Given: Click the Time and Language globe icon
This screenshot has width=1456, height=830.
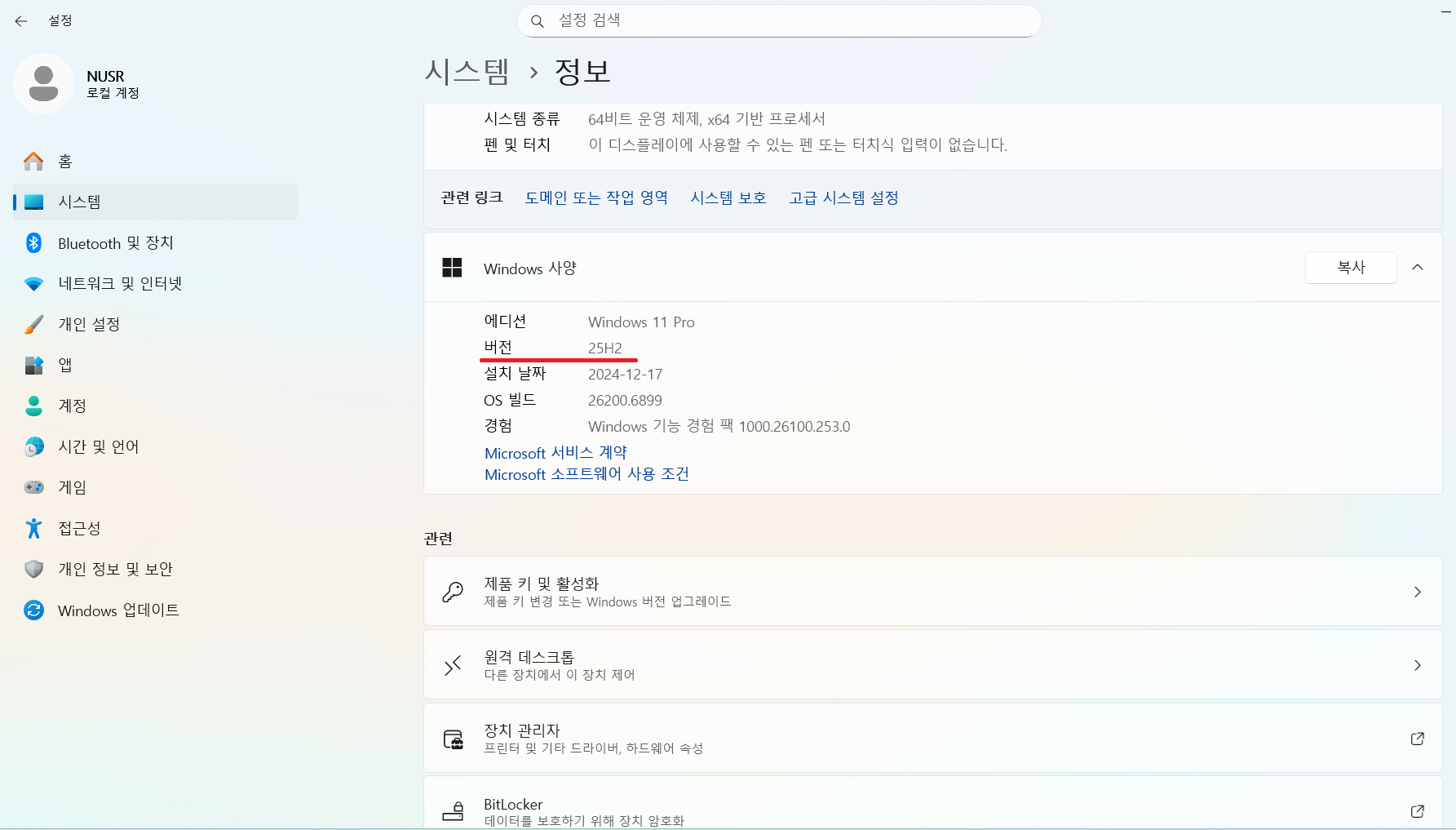Looking at the screenshot, I should tap(33, 446).
